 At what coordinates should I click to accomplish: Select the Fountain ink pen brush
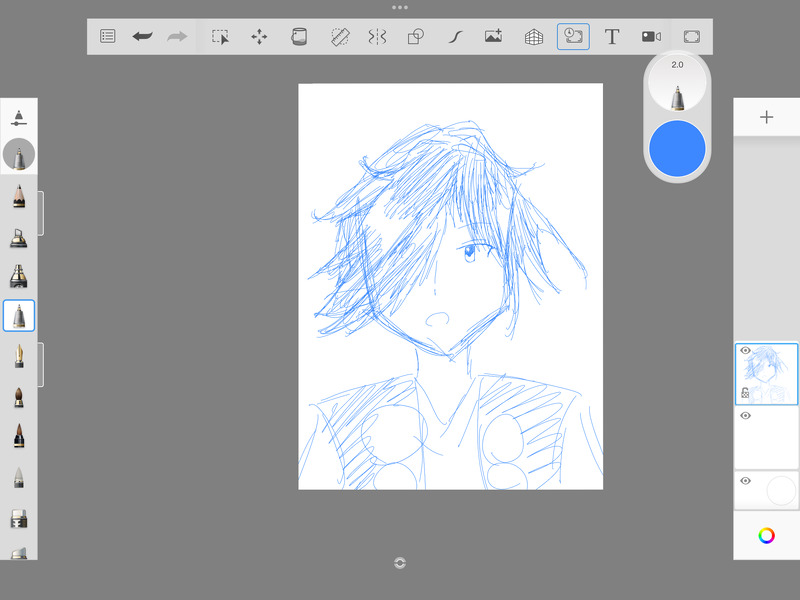click(x=19, y=356)
